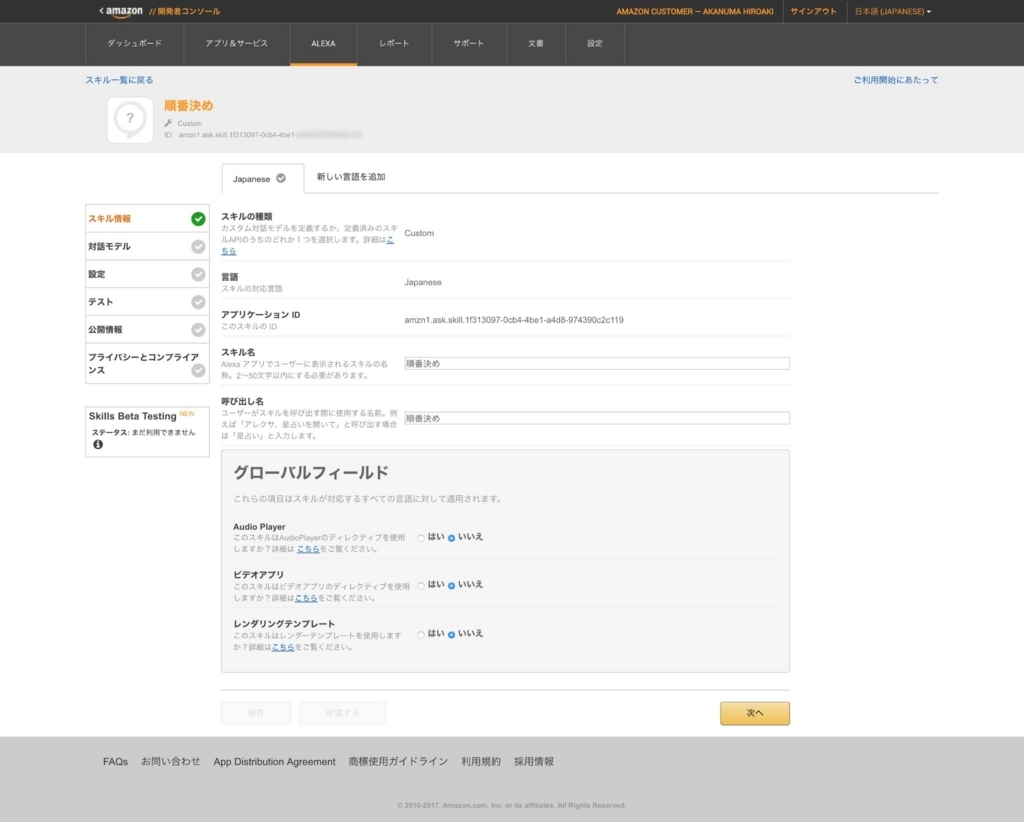Click サインアウト to sign out

coord(813,12)
